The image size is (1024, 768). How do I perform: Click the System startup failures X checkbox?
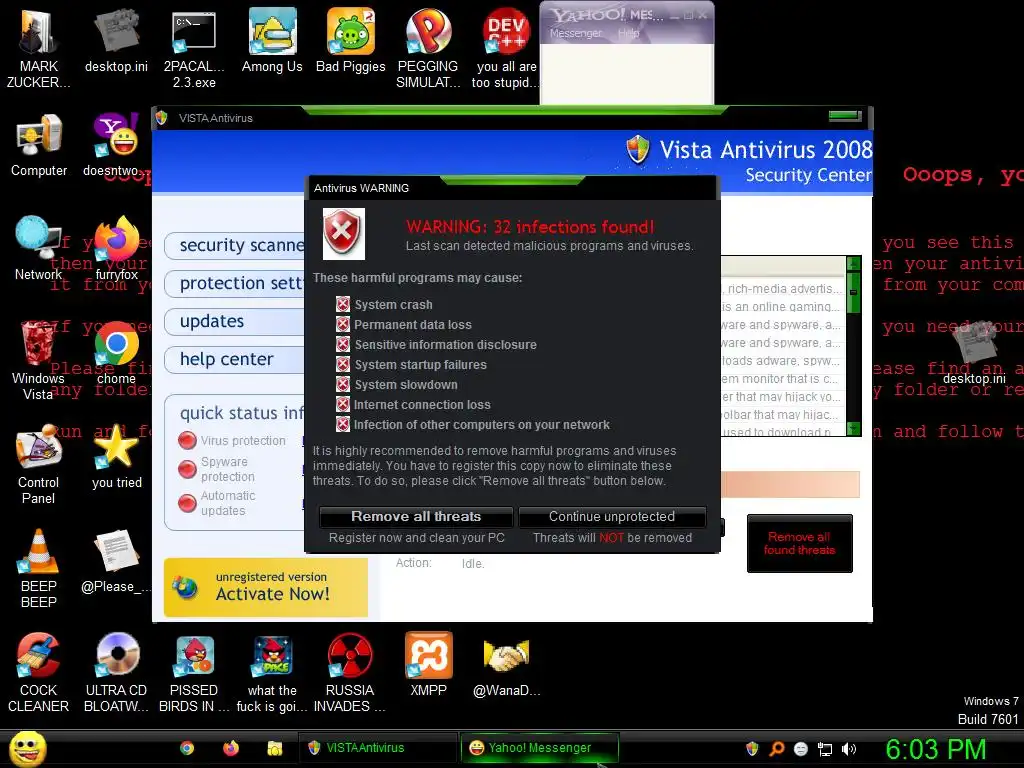point(343,364)
